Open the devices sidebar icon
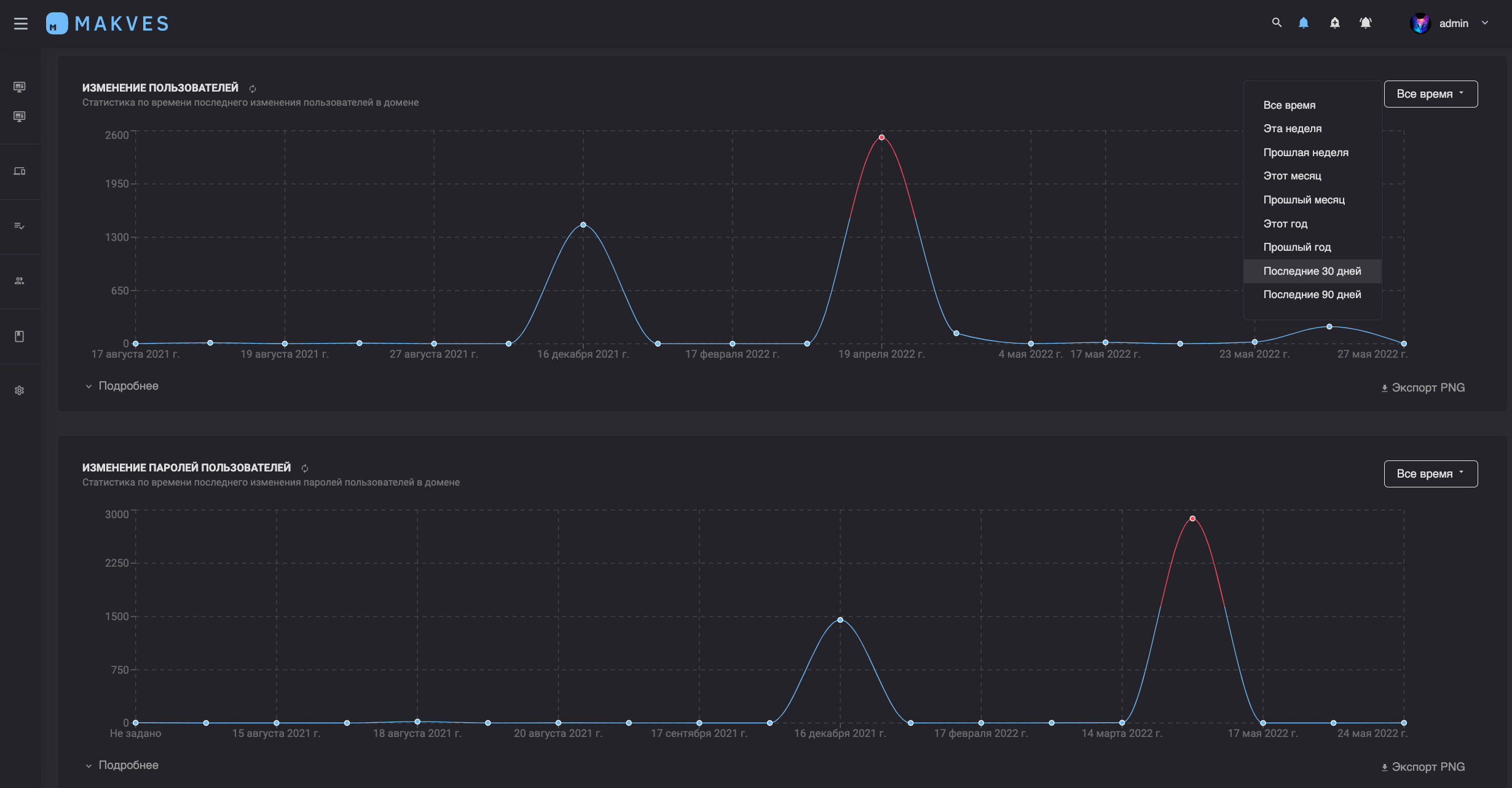This screenshot has width=1512, height=788. point(20,171)
